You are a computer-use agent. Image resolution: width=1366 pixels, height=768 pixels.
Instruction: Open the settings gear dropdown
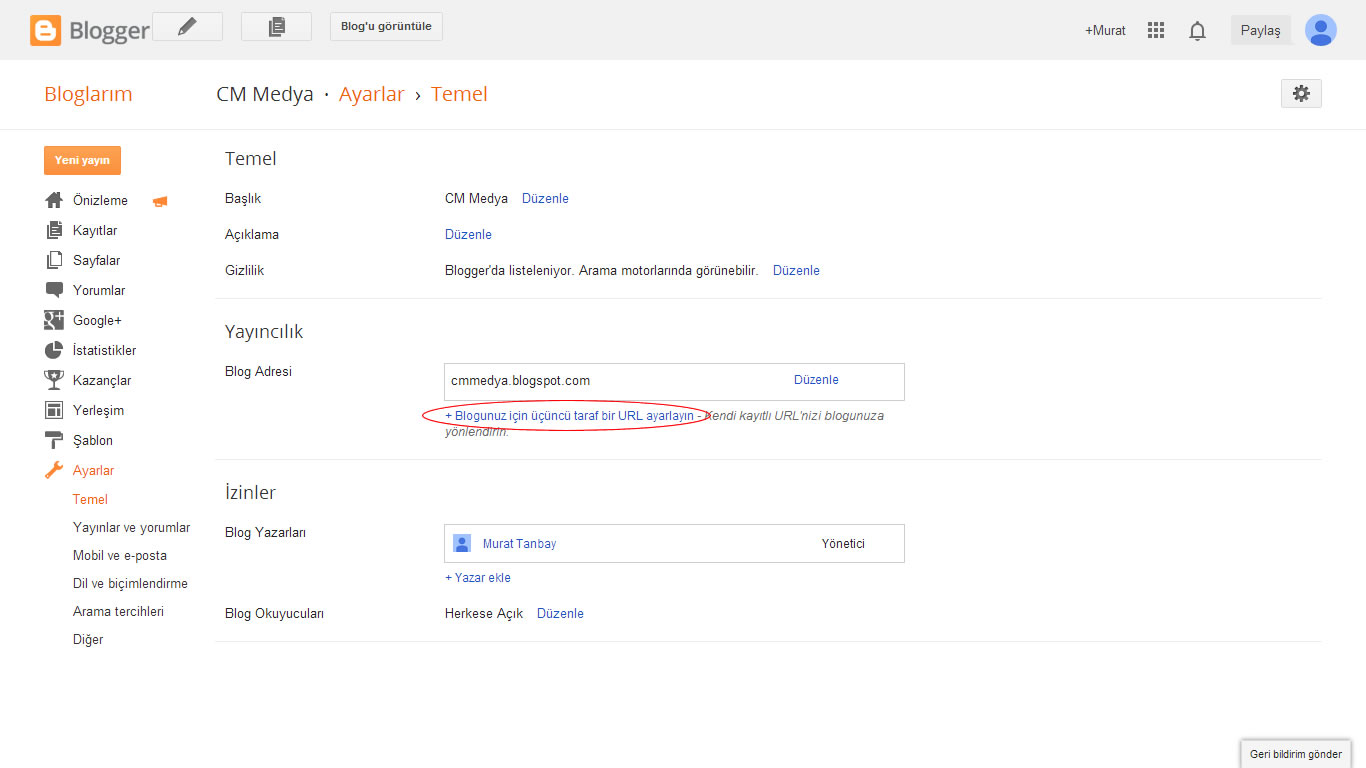click(x=1300, y=93)
